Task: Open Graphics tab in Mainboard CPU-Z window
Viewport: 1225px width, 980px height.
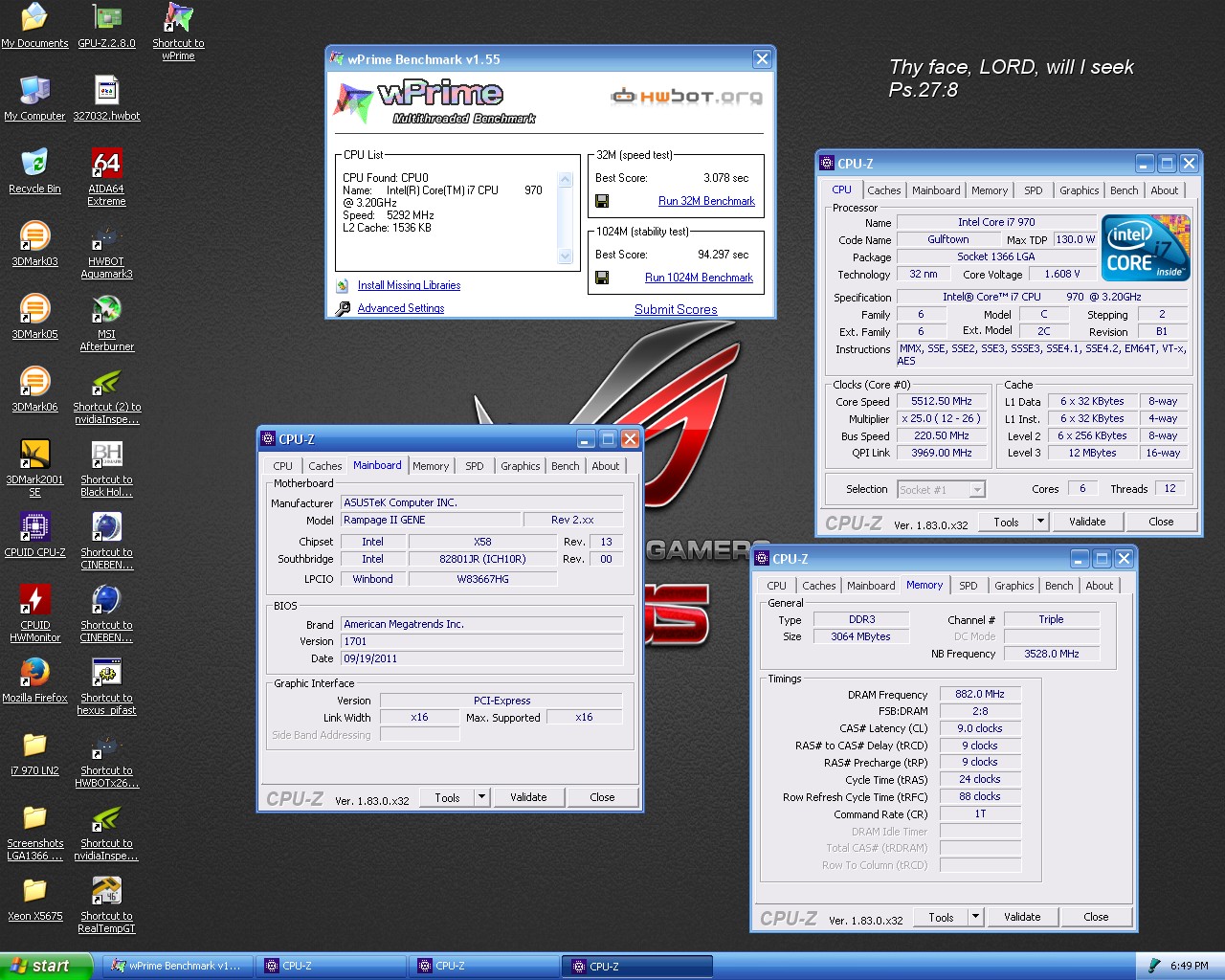Action: pyautogui.click(x=520, y=466)
